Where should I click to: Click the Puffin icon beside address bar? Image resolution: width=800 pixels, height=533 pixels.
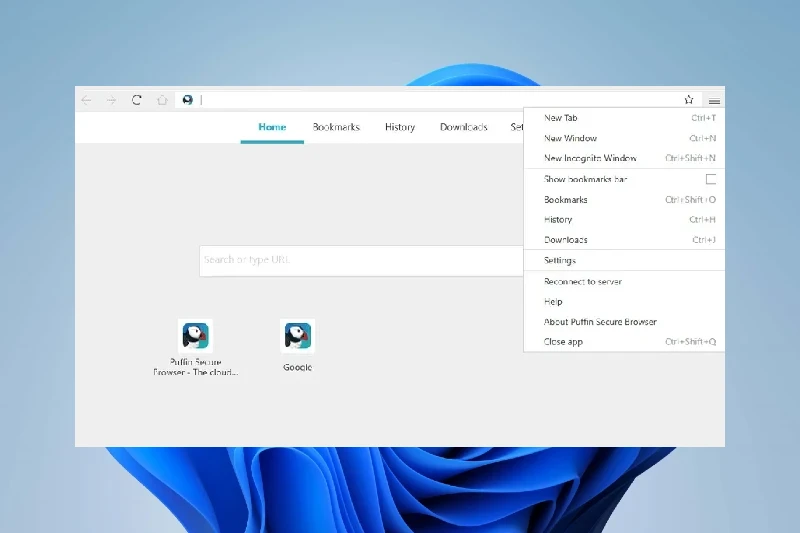(187, 100)
